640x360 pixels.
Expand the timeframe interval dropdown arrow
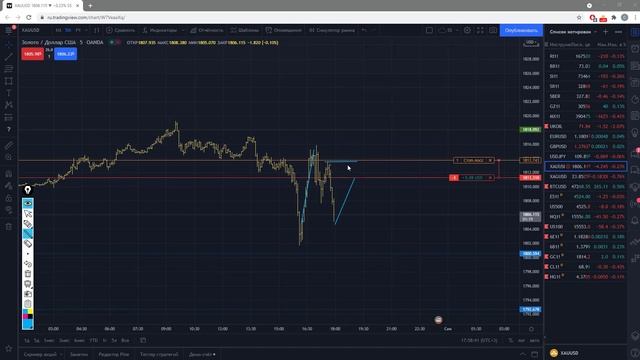click(x=86, y=30)
